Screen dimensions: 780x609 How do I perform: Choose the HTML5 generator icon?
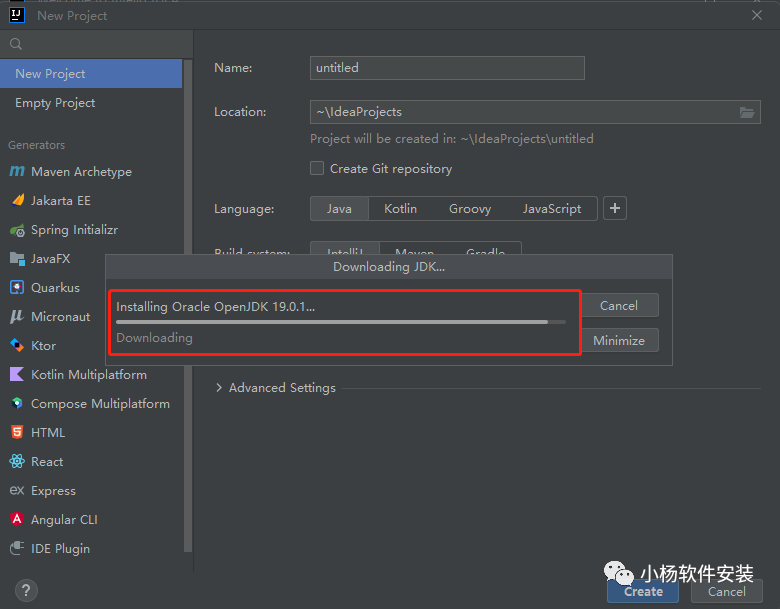click(17, 433)
